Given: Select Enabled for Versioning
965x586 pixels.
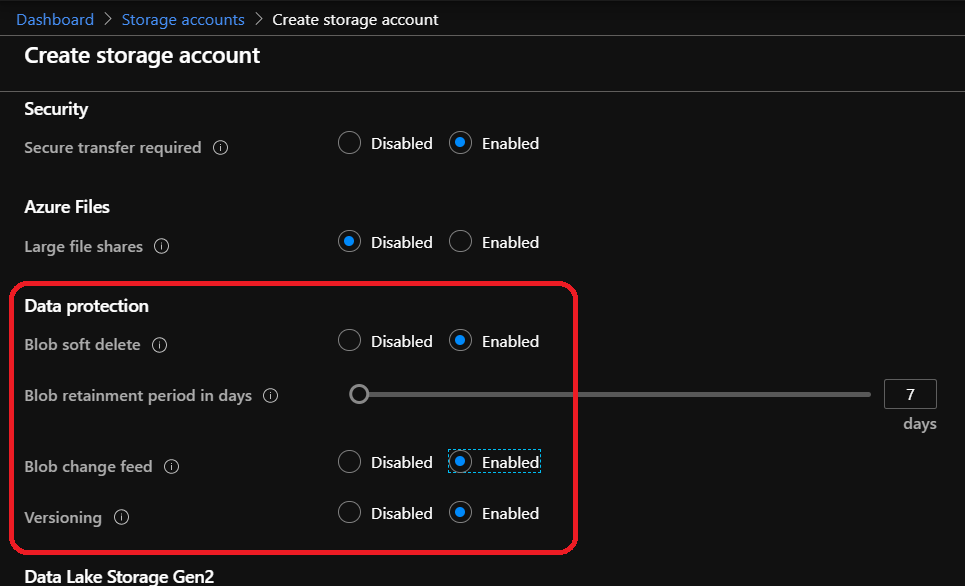Looking at the screenshot, I should 460,513.
